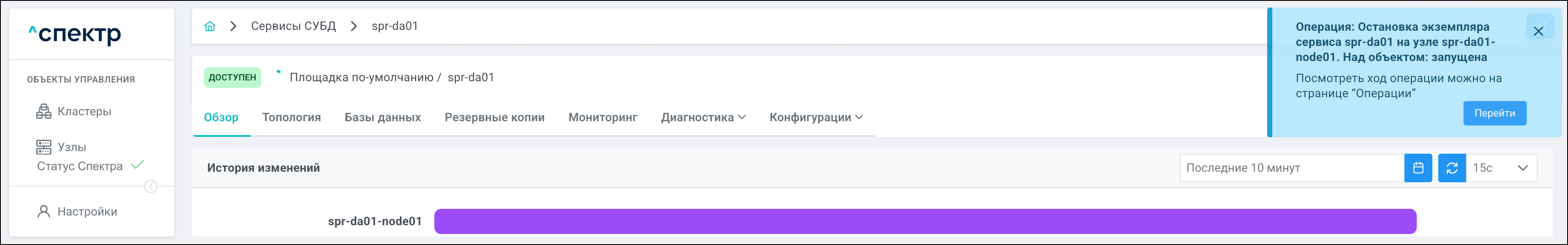The width and height of the screenshot is (1568, 245).
Task: Select the Резервные копии tab
Action: tap(494, 117)
